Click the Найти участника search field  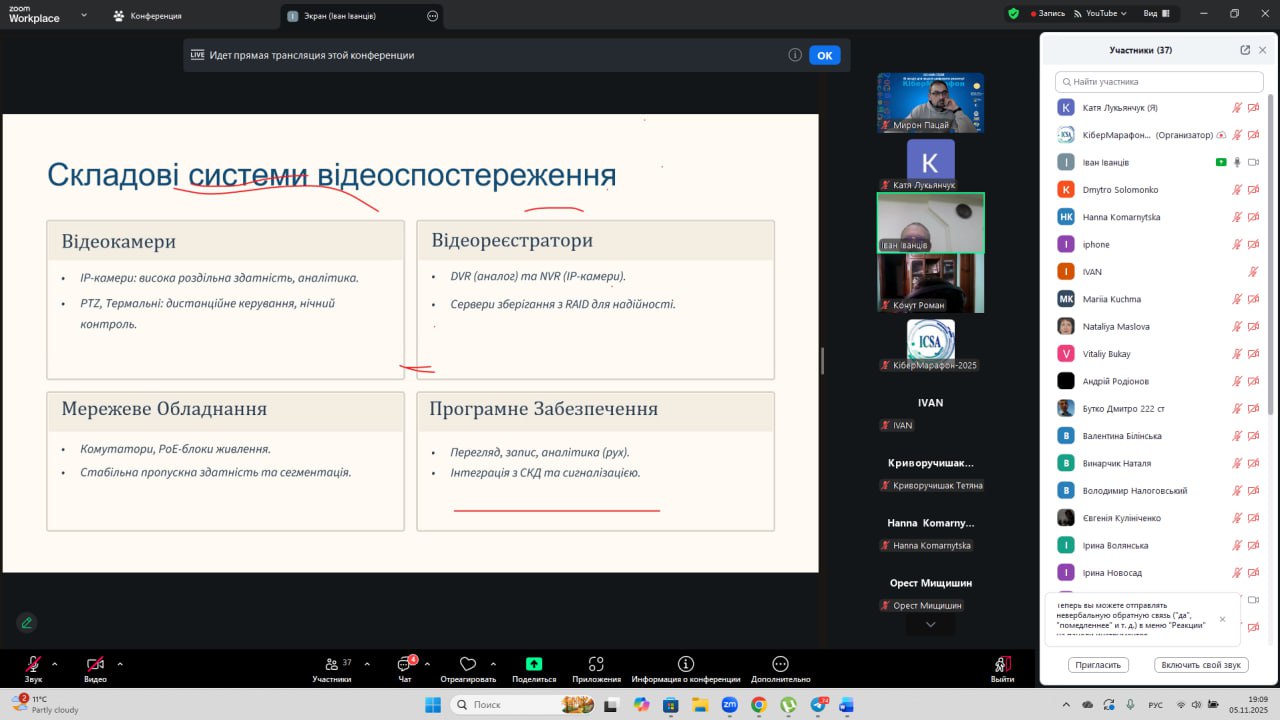pyautogui.click(x=1158, y=82)
